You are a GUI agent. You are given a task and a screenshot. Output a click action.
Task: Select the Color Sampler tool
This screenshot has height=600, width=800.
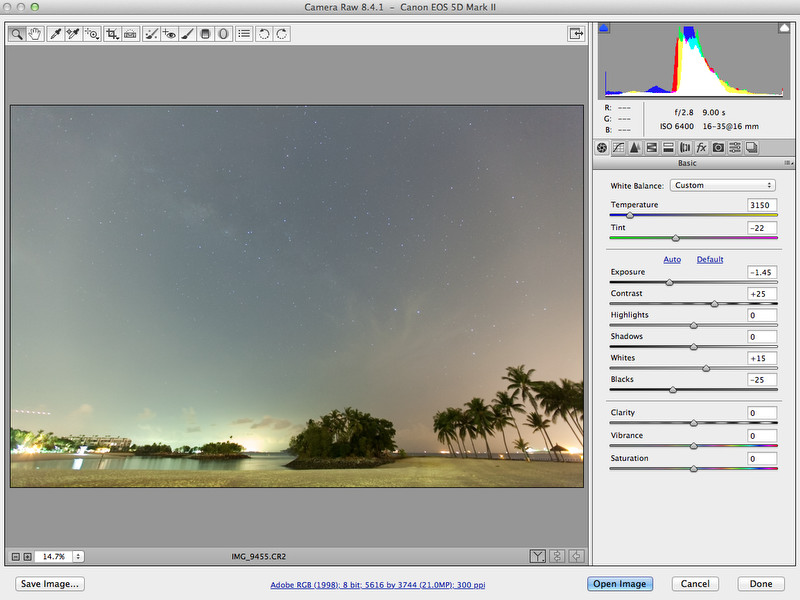(73, 34)
